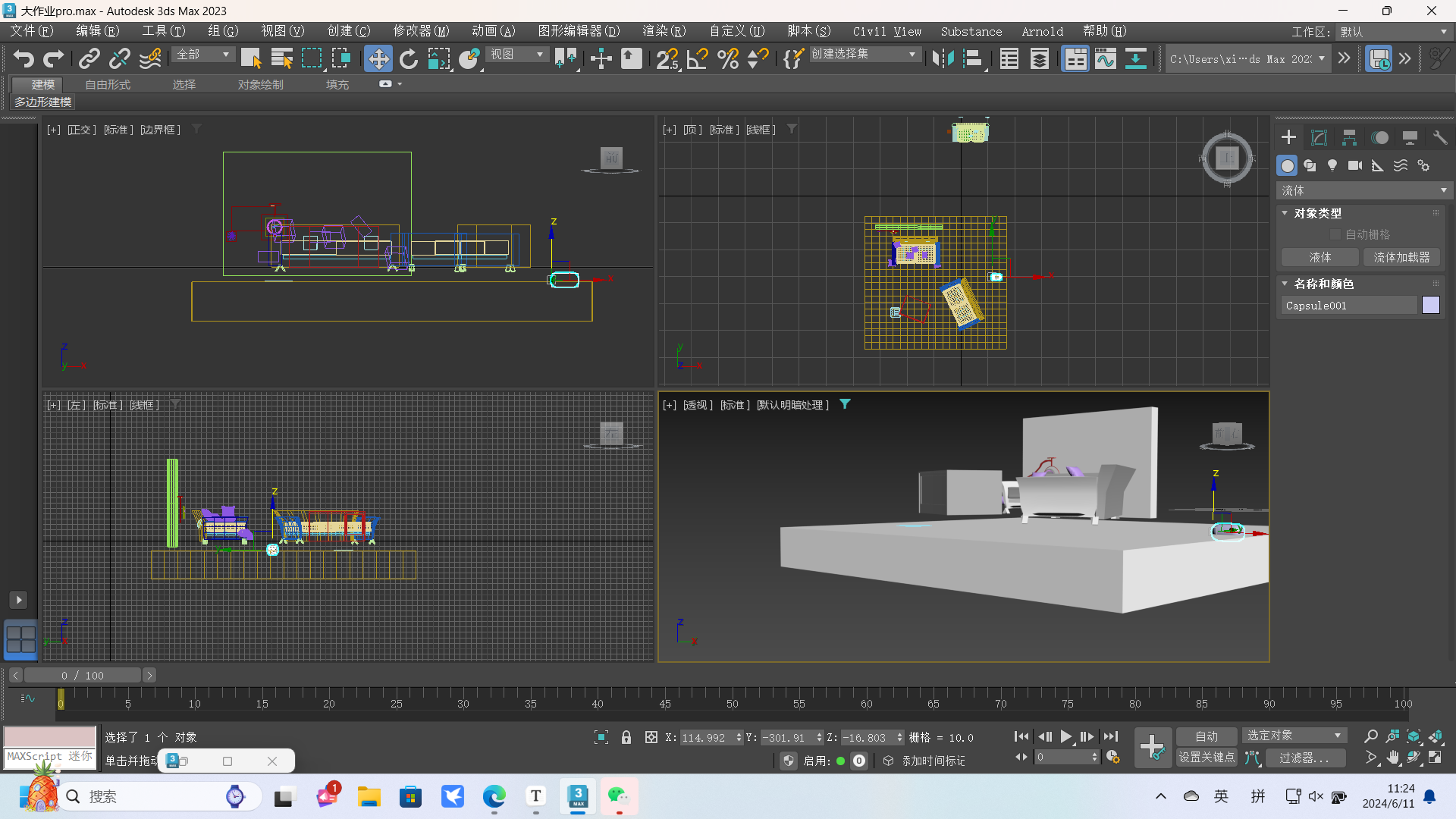Open the 修改器(M) menu
The width and height of the screenshot is (1456, 819).
(421, 31)
